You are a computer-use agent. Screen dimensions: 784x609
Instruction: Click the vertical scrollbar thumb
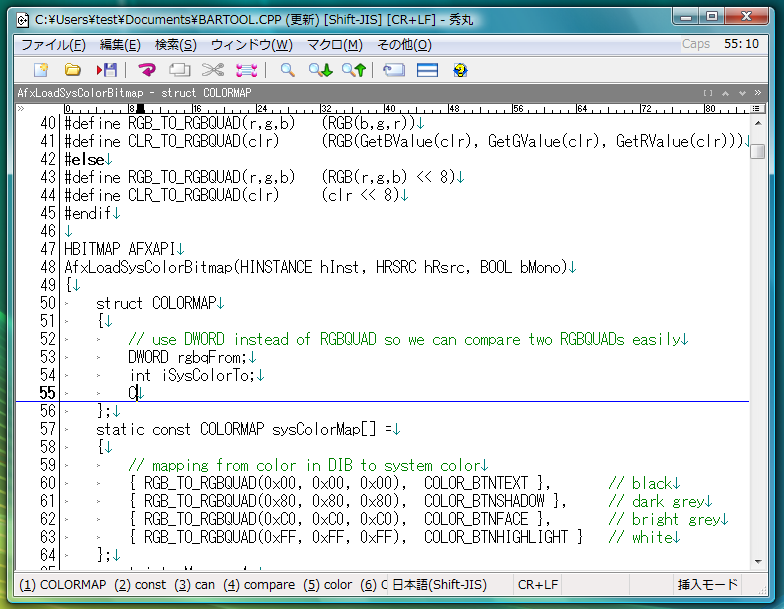point(758,151)
